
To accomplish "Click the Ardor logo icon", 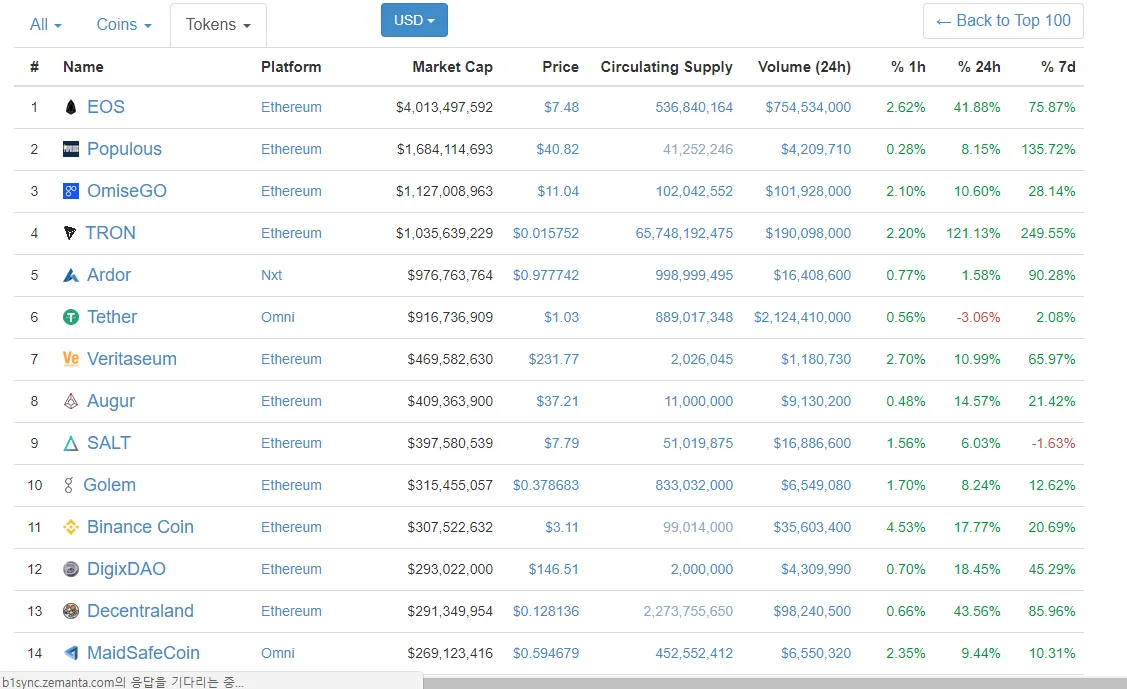I will [70, 275].
